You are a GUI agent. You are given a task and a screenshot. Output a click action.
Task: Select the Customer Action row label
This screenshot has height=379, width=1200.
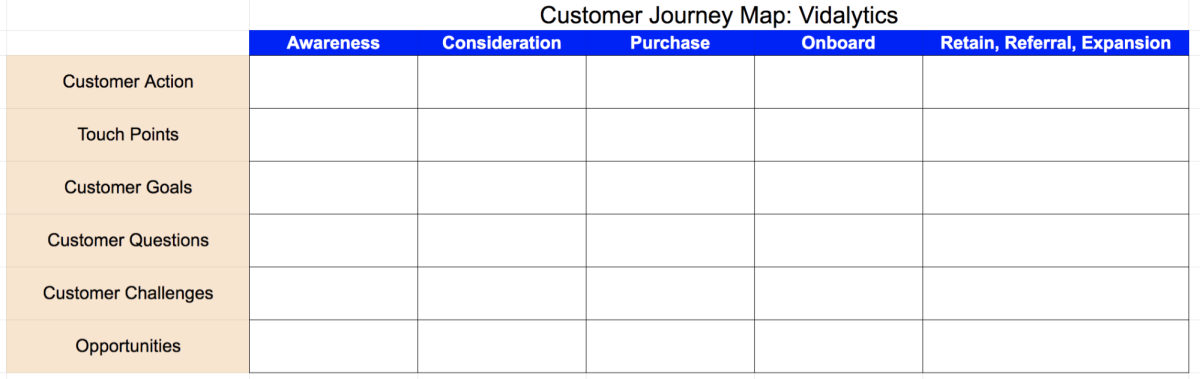(128, 82)
